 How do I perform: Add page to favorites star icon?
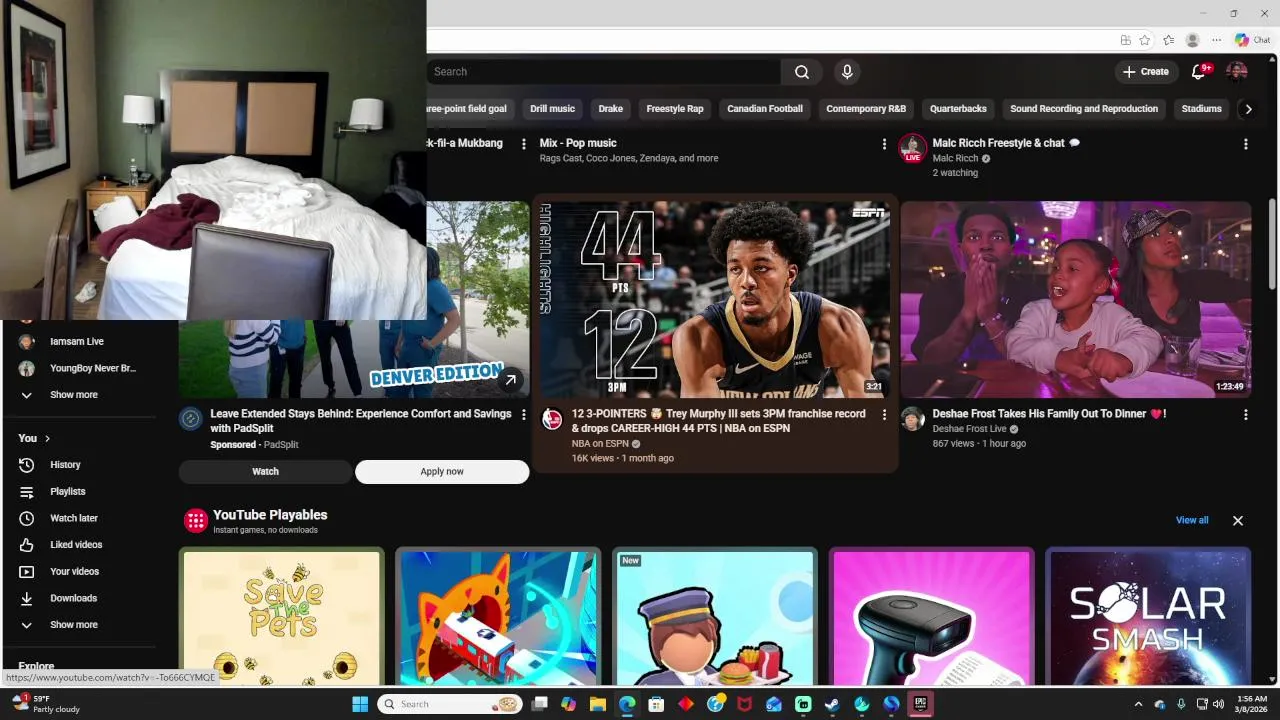[1145, 40]
